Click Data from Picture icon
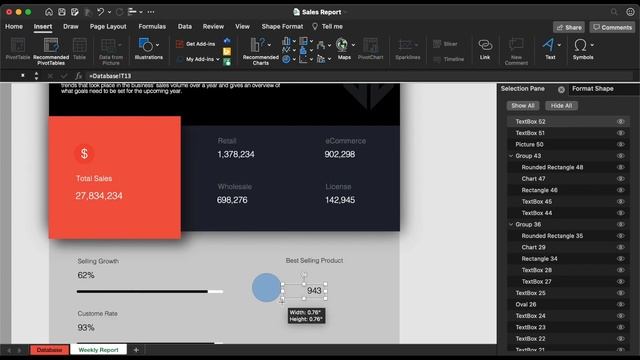640x360 pixels. click(x=111, y=51)
